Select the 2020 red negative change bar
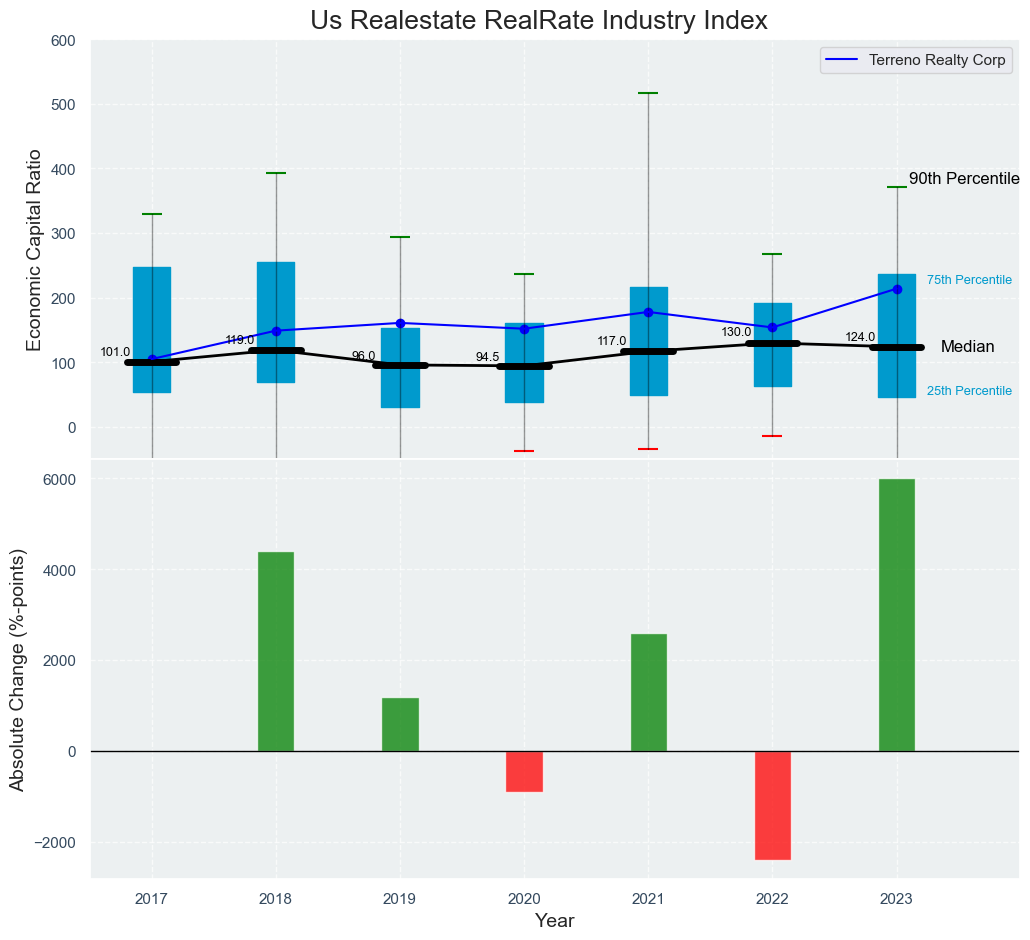This screenshot has width=1030, height=940. pyautogui.click(x=524, y=771)
